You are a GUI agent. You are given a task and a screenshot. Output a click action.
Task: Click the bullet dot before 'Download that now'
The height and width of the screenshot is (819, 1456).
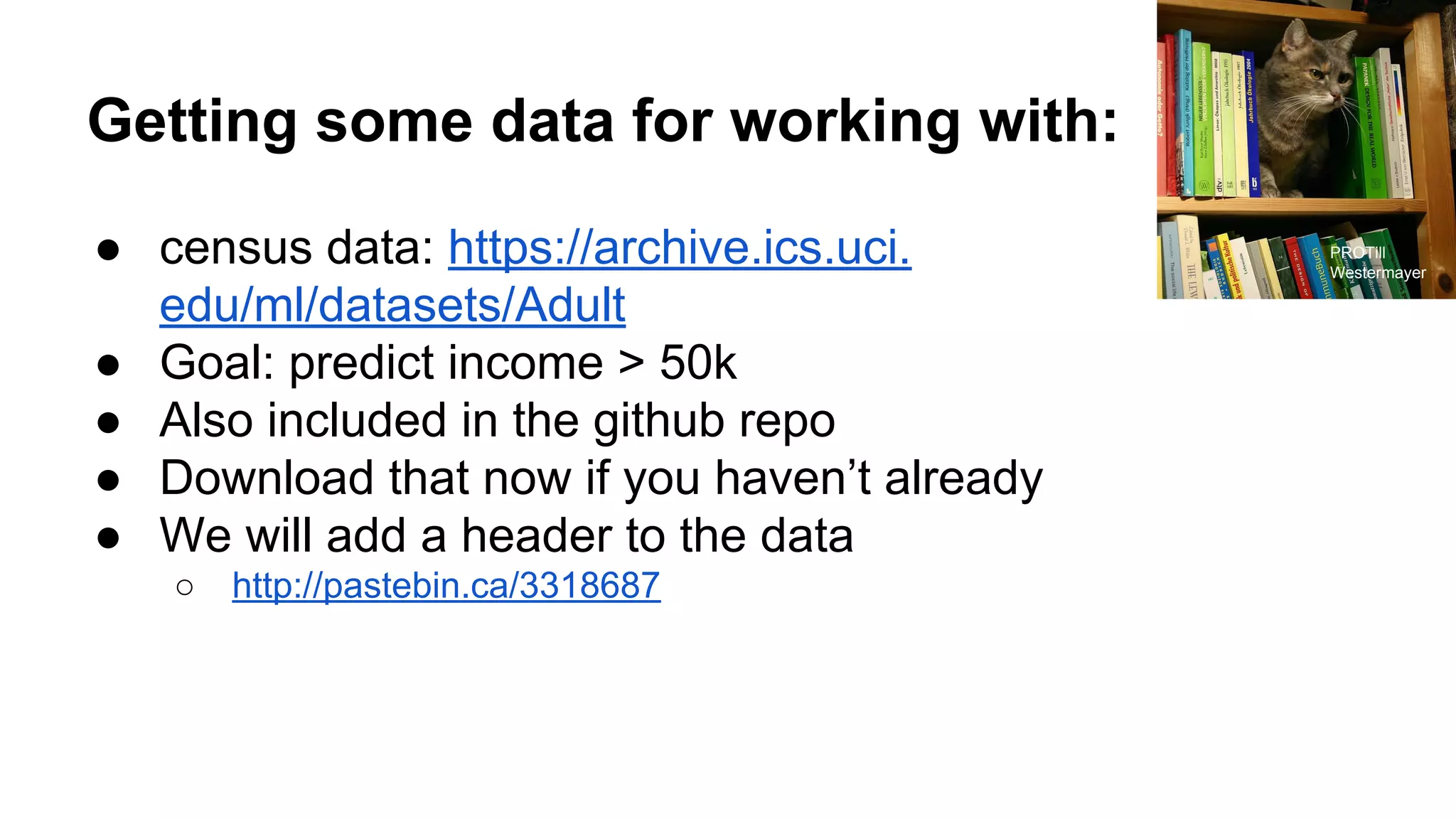tap(109, 481)
